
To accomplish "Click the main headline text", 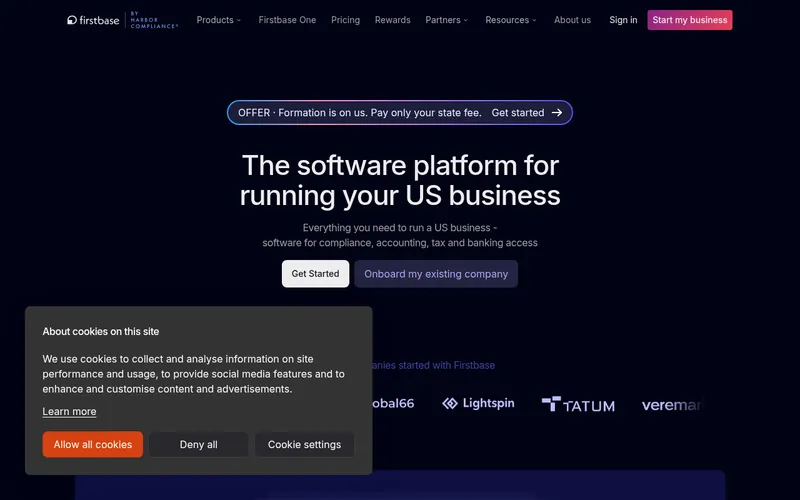I will coord(400,180).
